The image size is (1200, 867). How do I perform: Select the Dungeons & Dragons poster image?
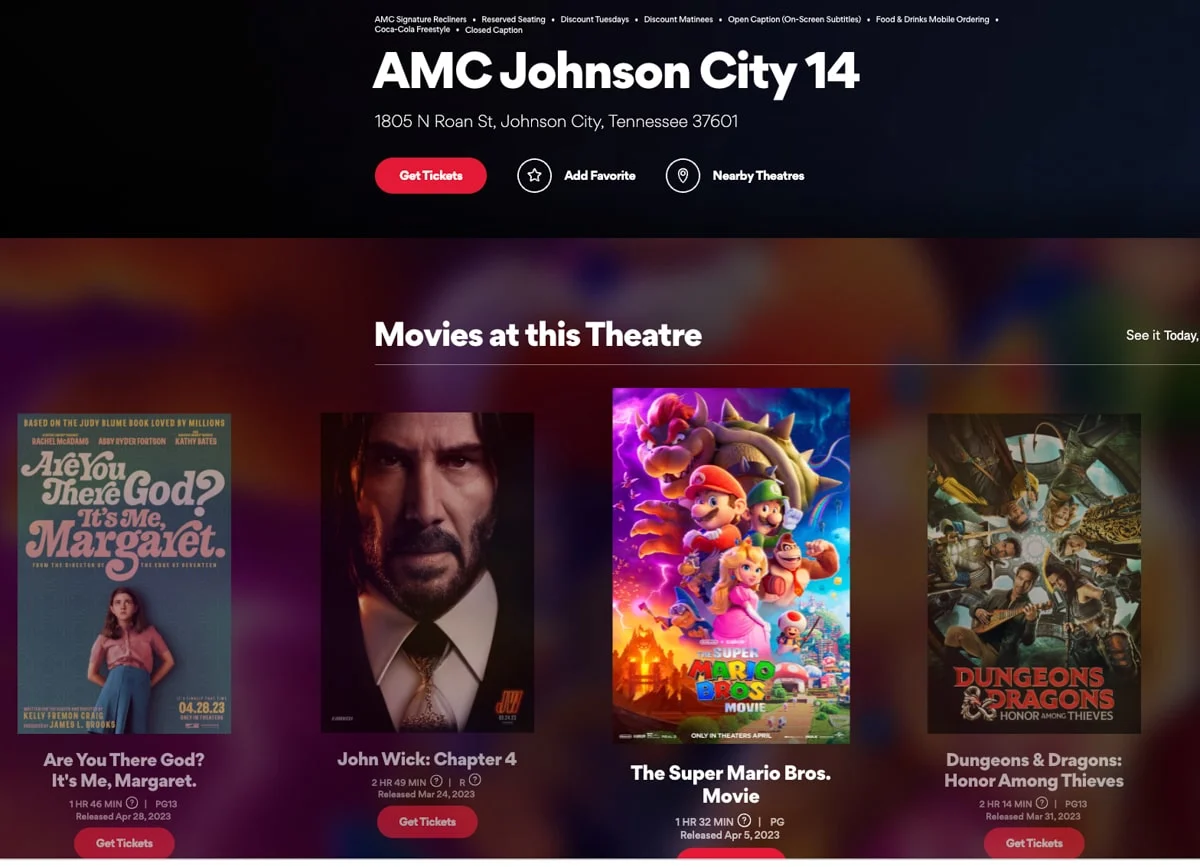click(x=1034, y=573)
